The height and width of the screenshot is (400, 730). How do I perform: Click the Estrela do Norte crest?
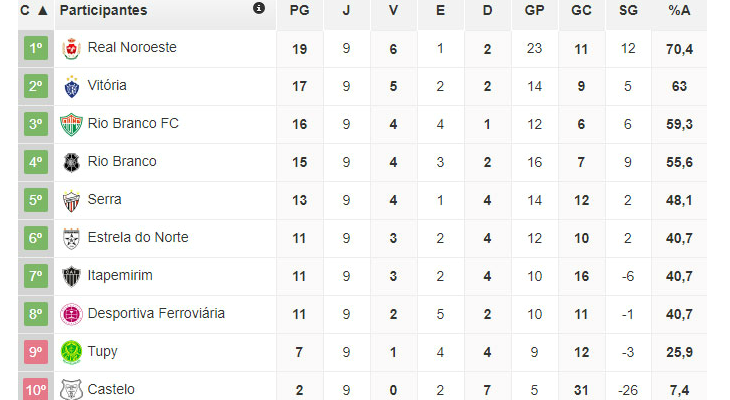(71, 238)
